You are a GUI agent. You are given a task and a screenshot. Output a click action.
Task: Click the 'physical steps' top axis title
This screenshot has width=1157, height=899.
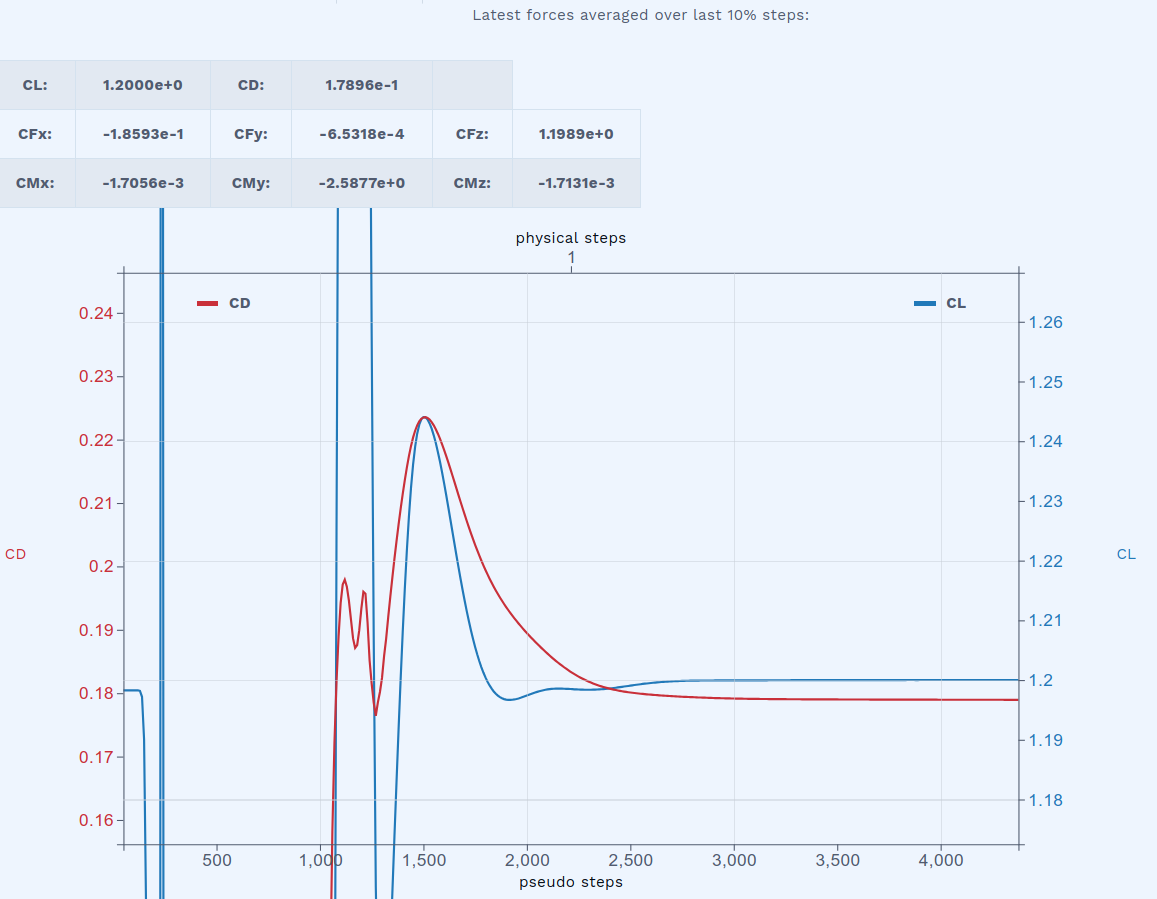click(x=571, y=238)
